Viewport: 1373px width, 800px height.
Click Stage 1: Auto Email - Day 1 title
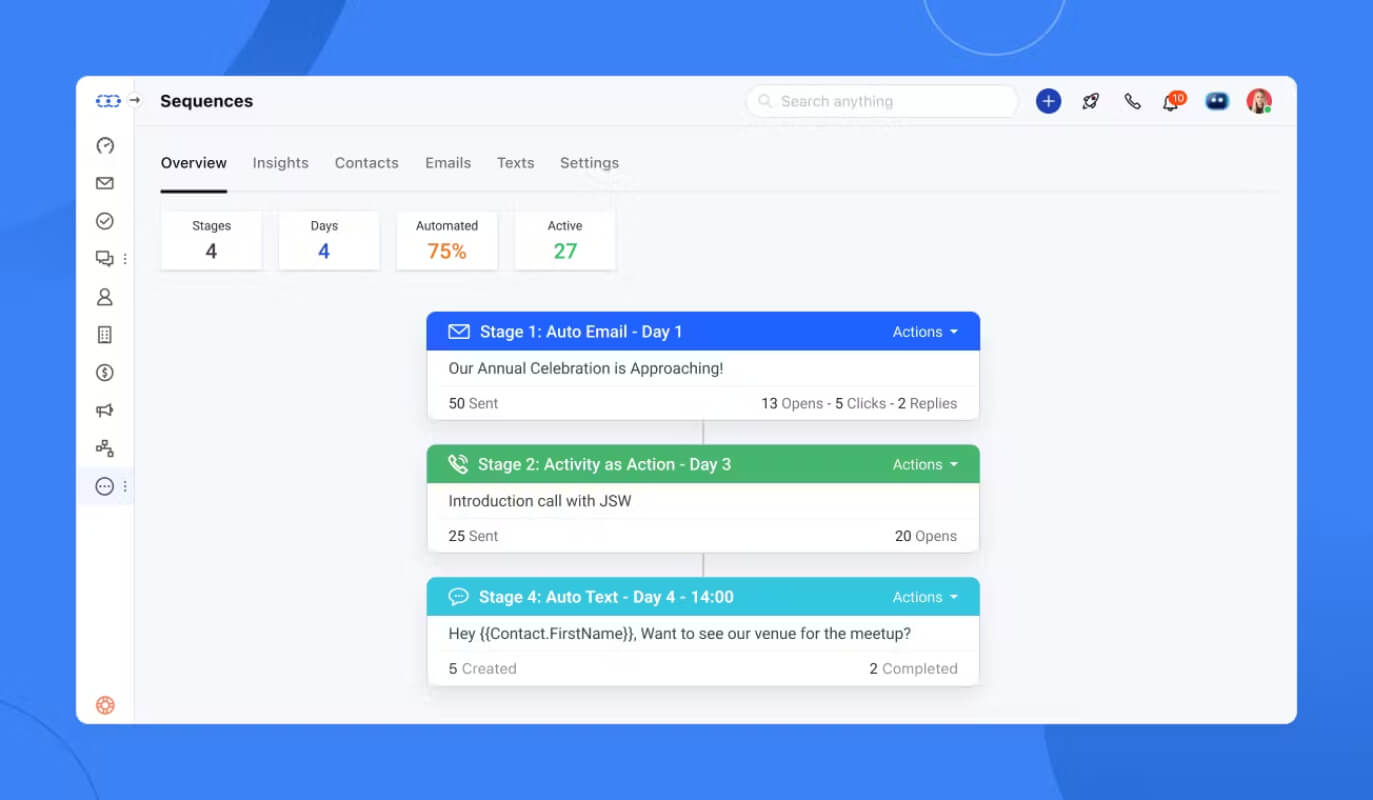pyautogui.click(x=580, y=332)
